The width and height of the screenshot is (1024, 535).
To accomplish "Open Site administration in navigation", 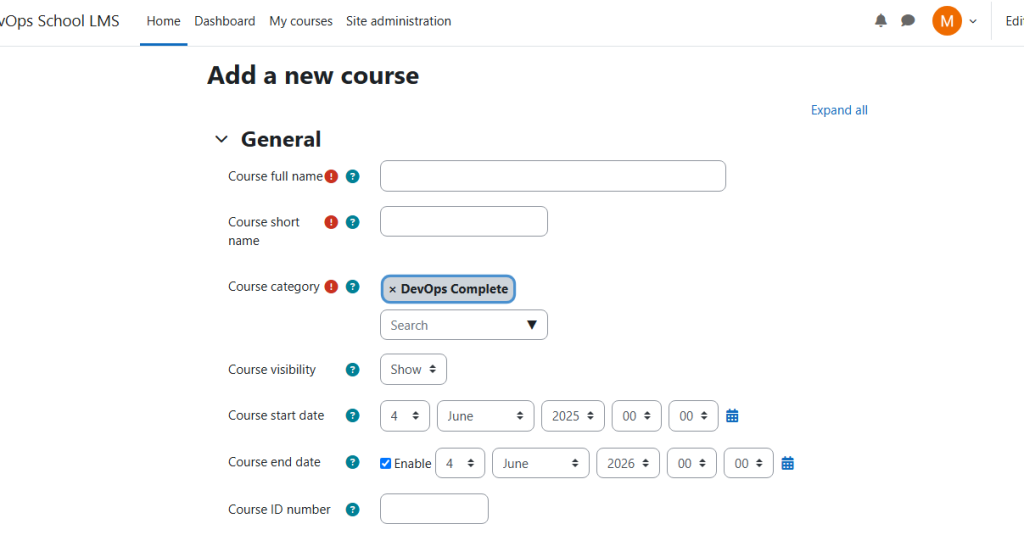I will click(398, 21).
